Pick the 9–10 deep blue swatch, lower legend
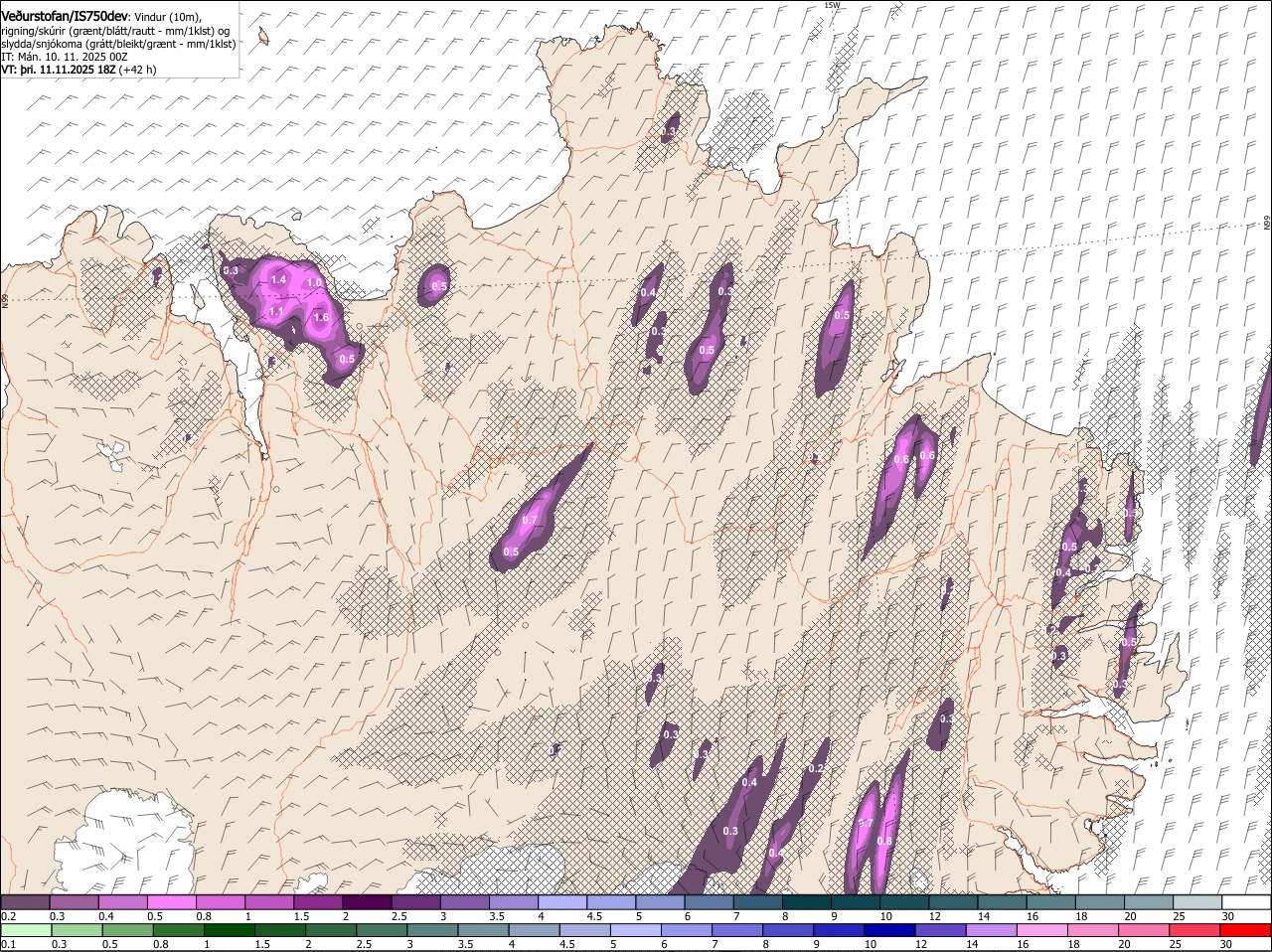The height and width of the screenshot is (952, 1272). (840, 931)
